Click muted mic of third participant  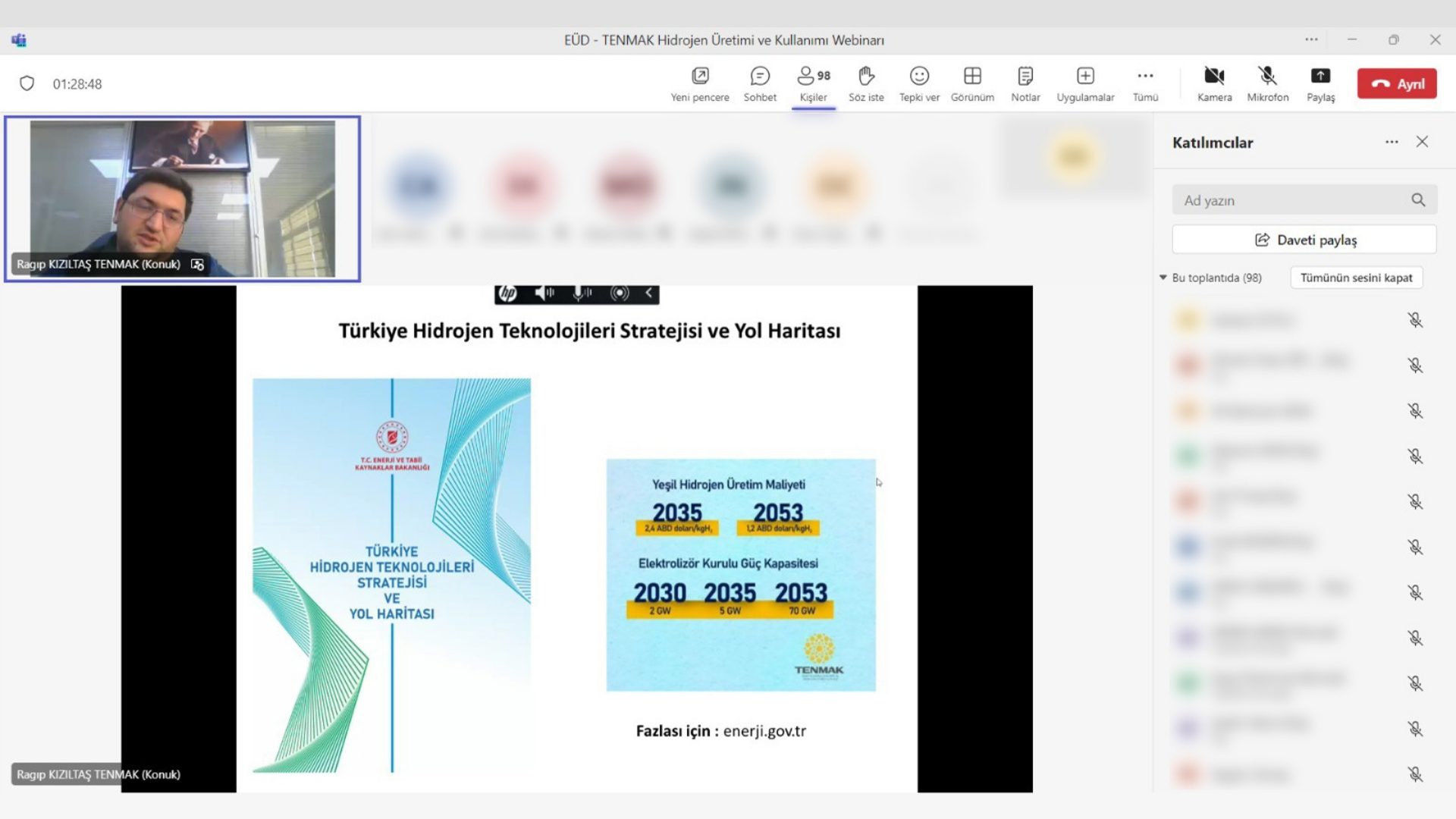1415,411
